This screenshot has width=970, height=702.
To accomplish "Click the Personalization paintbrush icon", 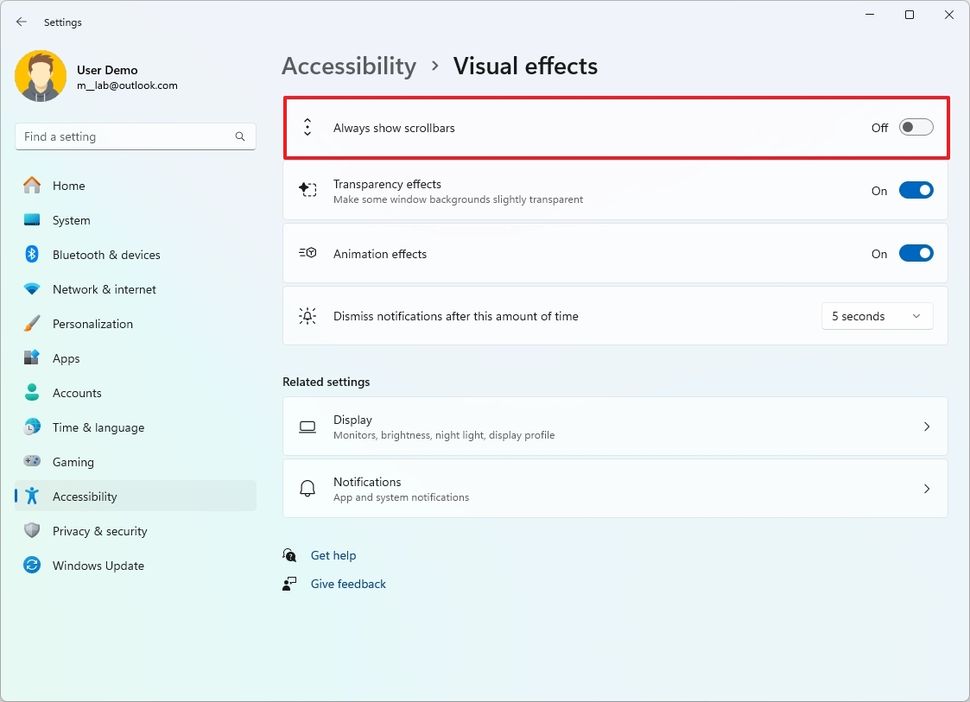I will coord(31,323).
